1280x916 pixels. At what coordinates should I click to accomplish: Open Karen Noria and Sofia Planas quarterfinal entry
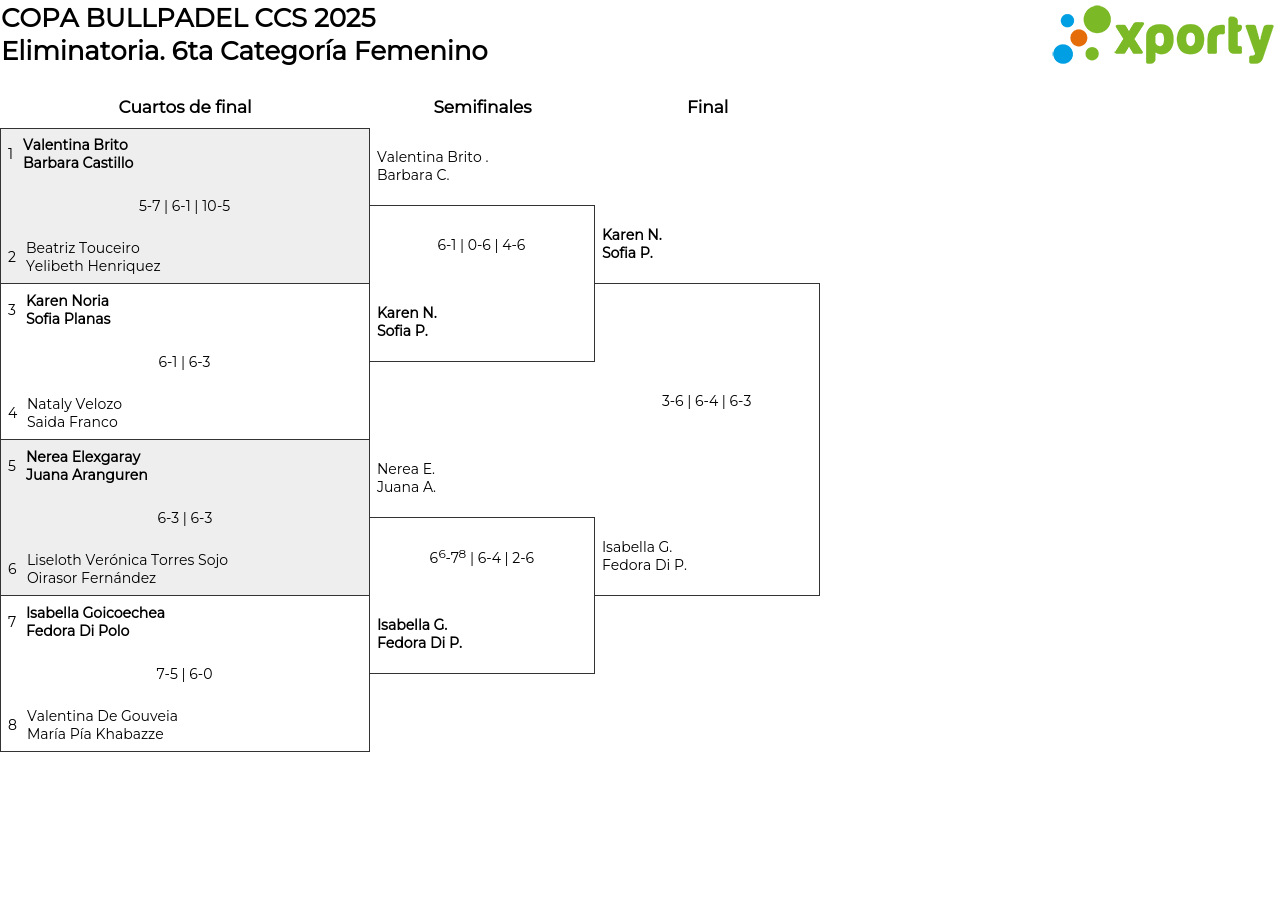click(68, 310)
